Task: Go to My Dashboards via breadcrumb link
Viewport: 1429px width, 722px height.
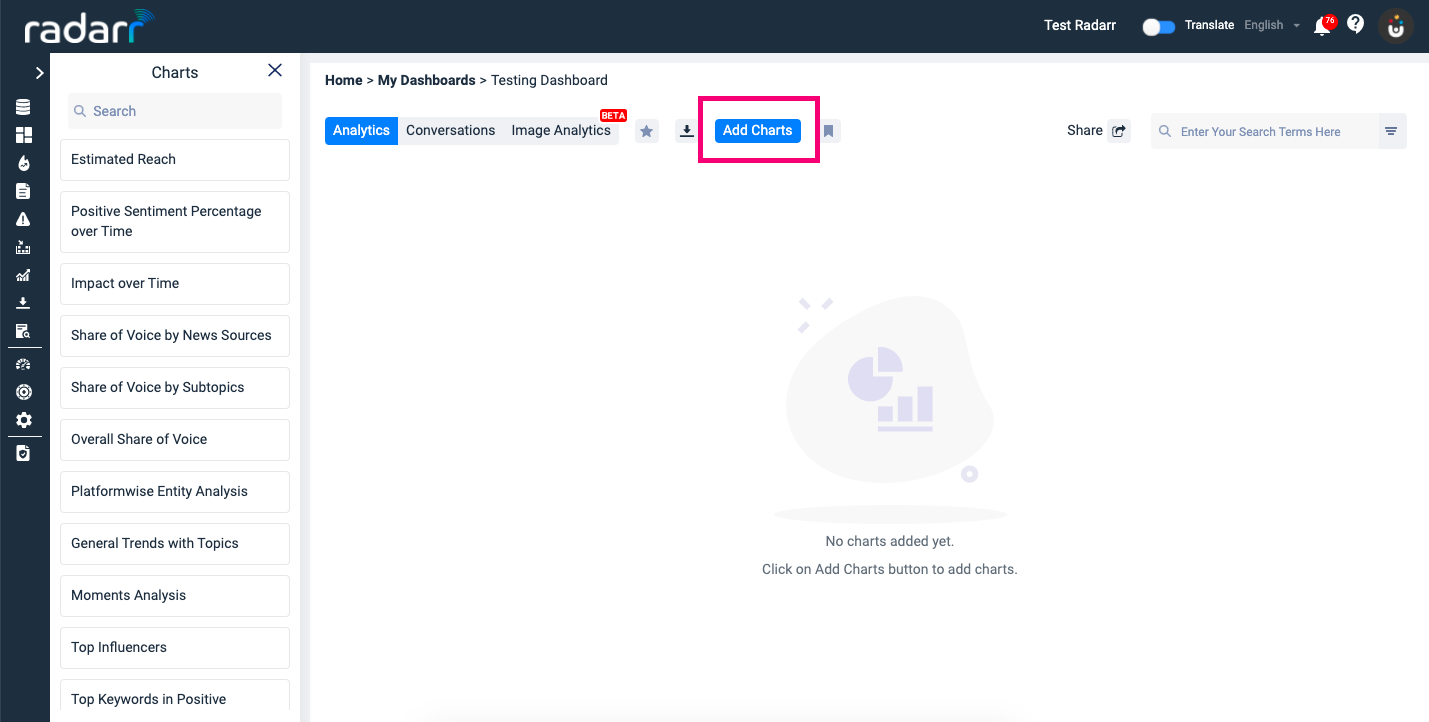Action: (x=424, y=80)
